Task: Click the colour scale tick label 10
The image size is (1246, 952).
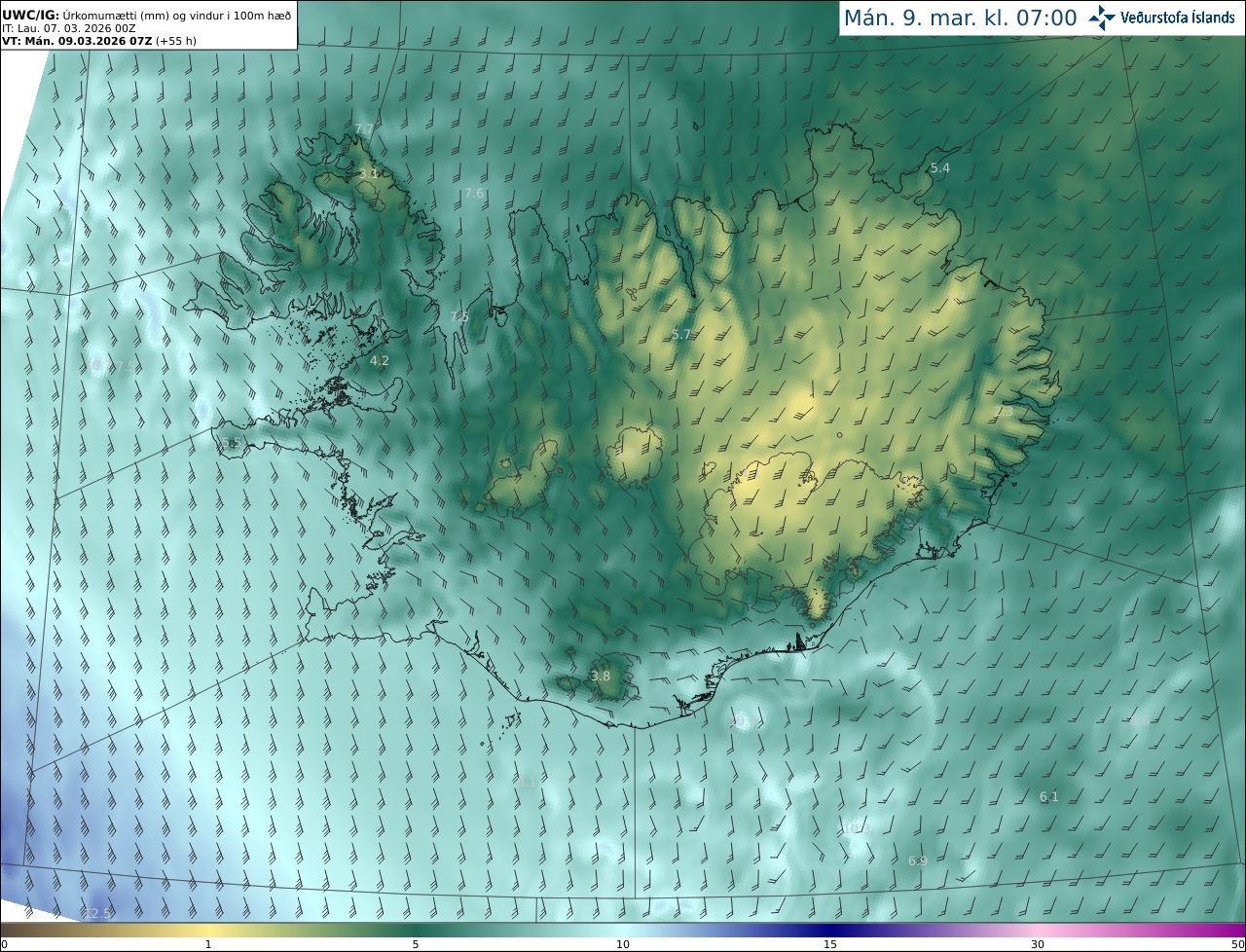Action: [623, 944]
